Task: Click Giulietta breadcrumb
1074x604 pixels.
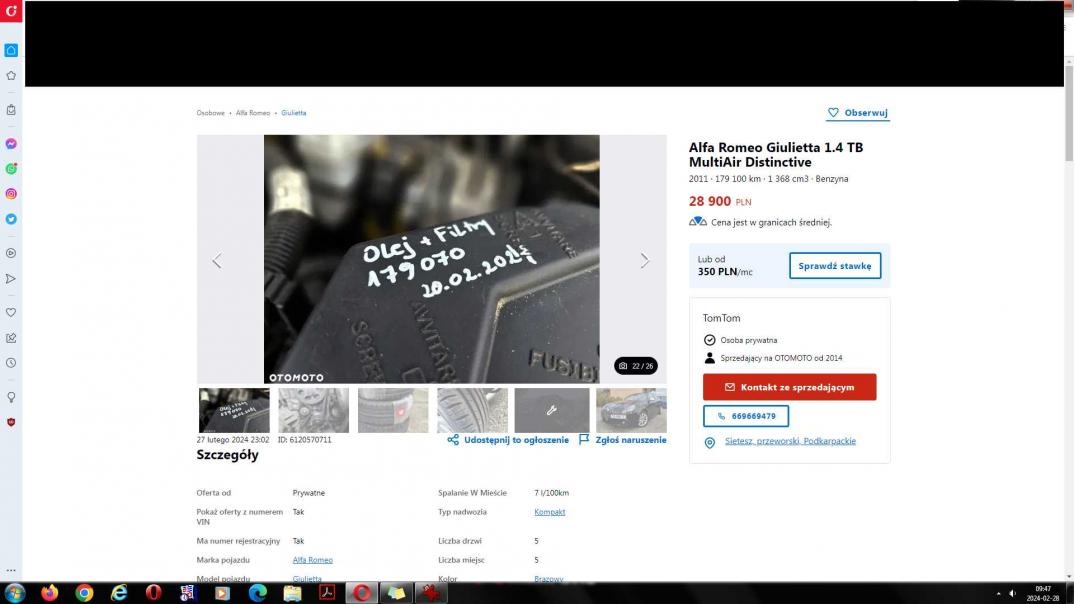Action: tap(294, 113)
